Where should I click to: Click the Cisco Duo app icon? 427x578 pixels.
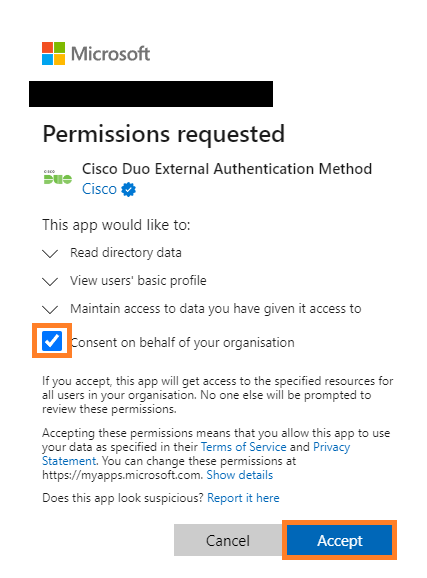pos(58,178)
